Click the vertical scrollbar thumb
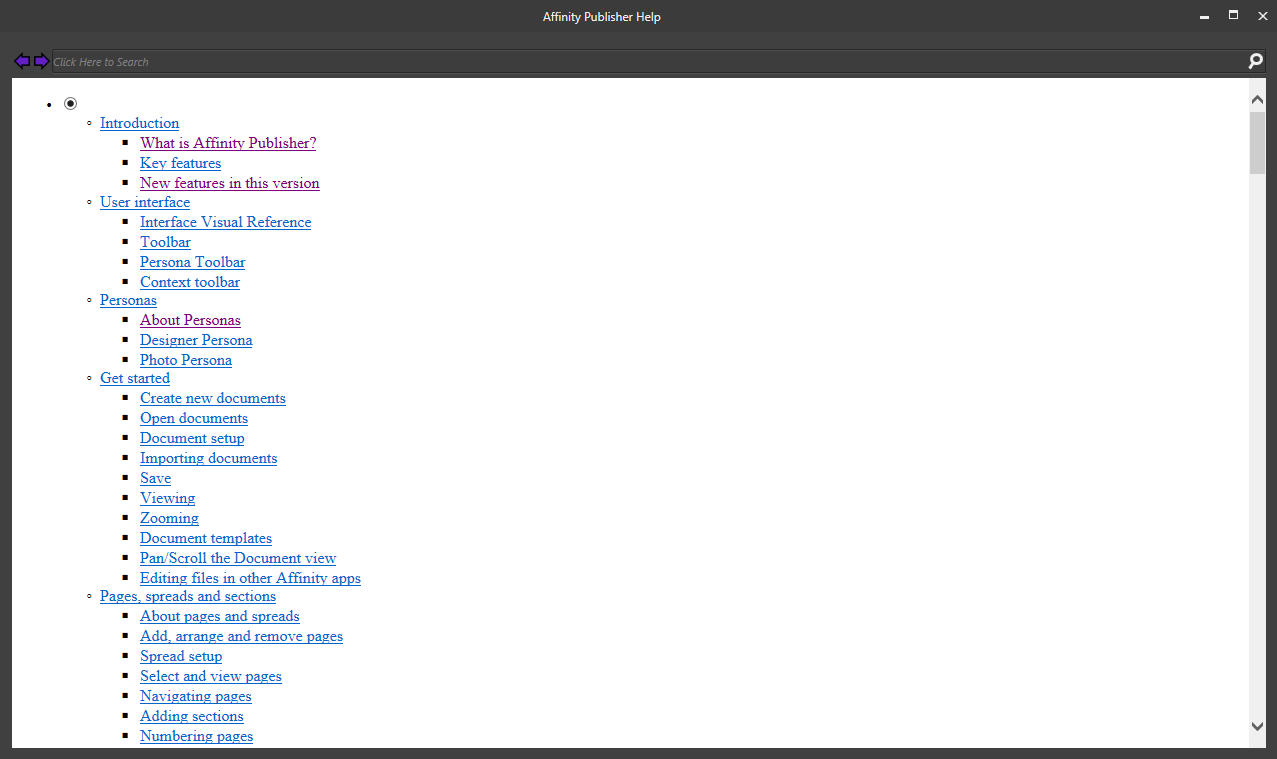The image size is (1277, 759). [x=1257, y=142]
